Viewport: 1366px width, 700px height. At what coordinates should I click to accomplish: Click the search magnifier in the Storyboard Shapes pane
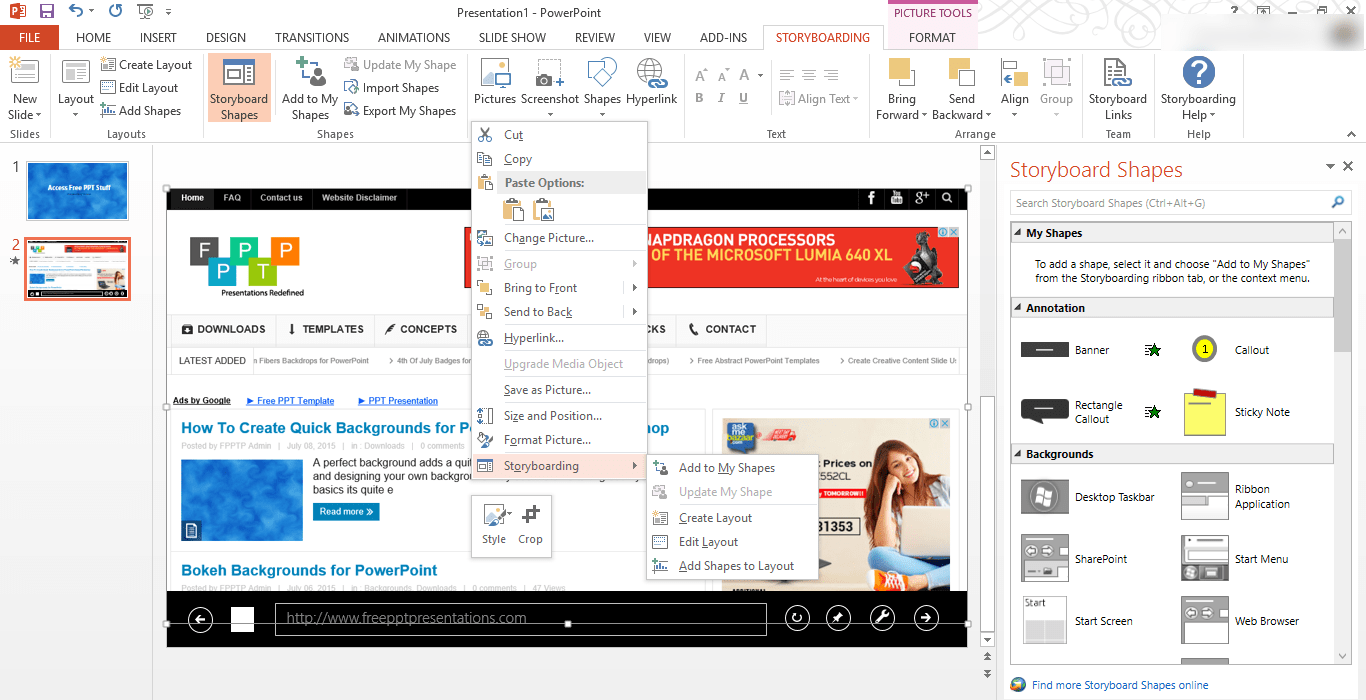coord(1338,203)
